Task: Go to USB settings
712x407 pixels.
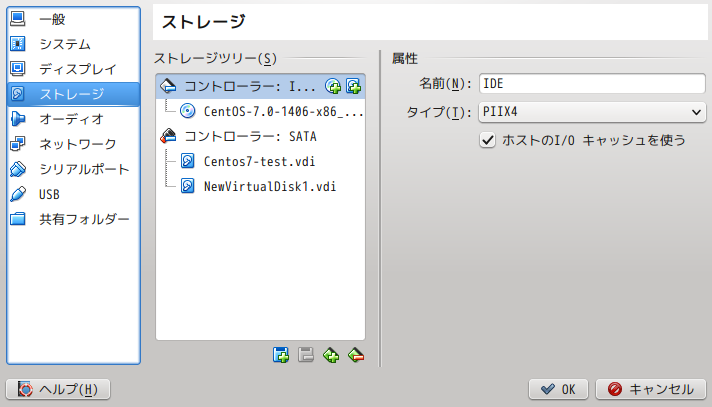Action: pos(73,194)
